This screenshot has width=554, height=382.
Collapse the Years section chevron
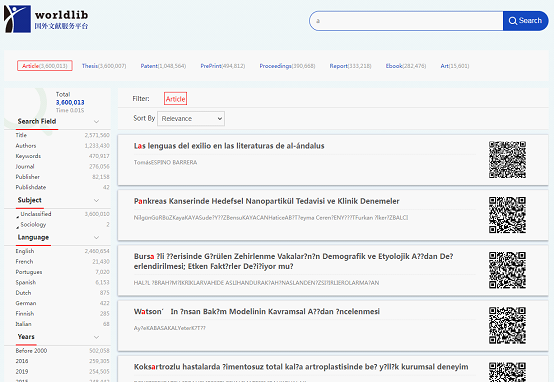(96, 337)
